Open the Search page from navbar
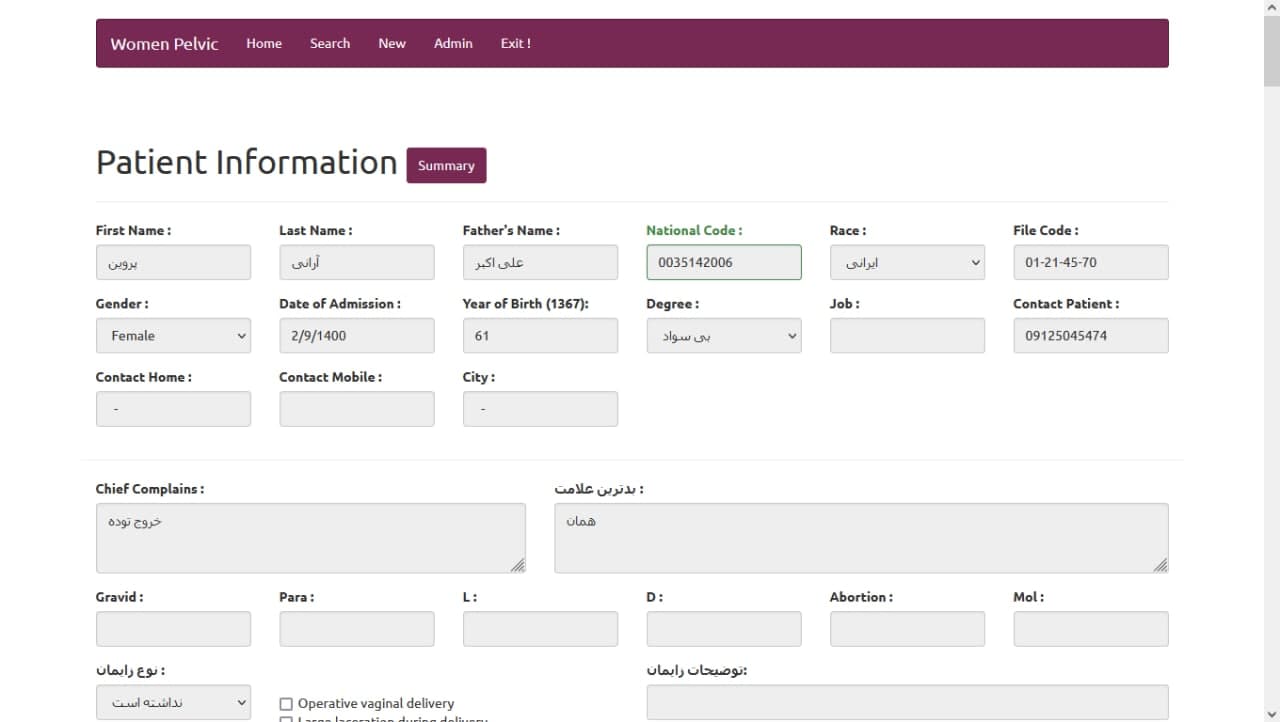This screenshot has height=722, width=1280. coord(329,44)
